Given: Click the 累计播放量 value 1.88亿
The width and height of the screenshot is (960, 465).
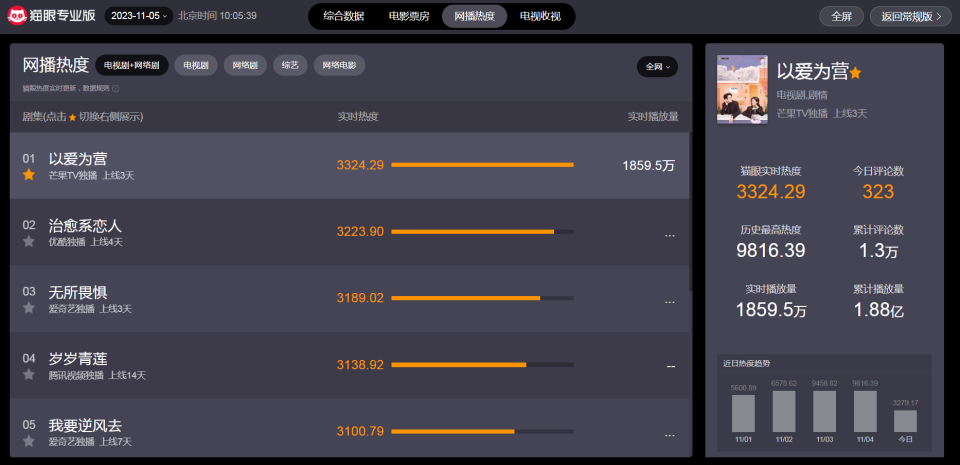Looking at the screenshot, I should [879, 310].
